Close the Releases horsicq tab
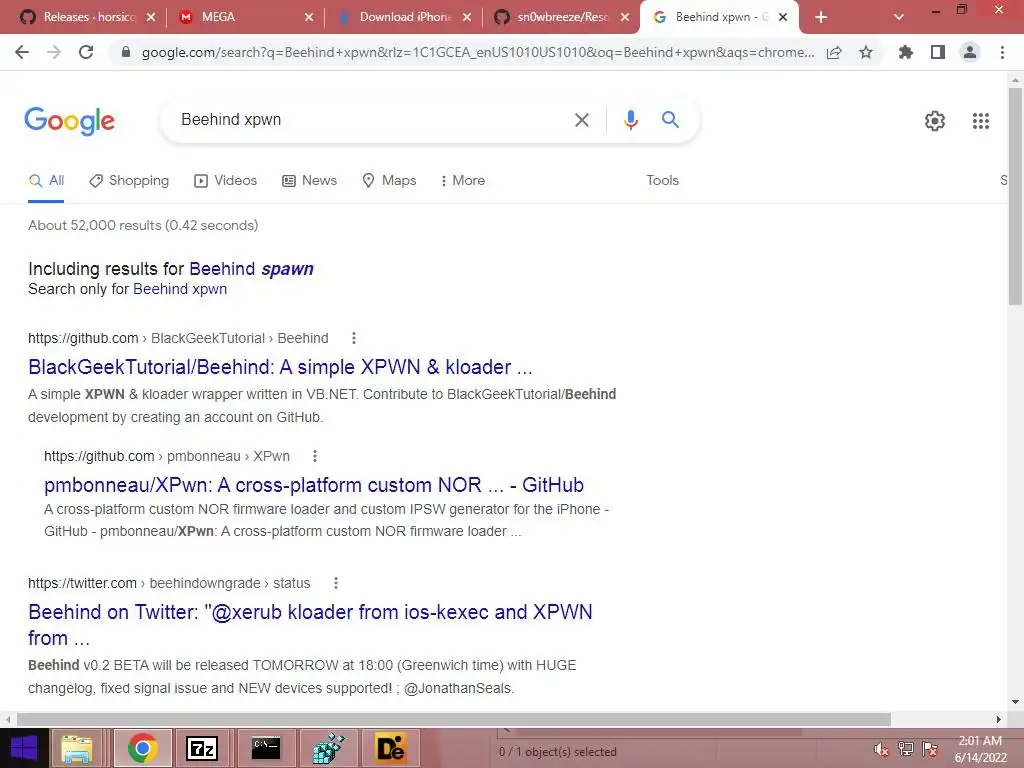1024x768 pixels. [x=151, y=17]
